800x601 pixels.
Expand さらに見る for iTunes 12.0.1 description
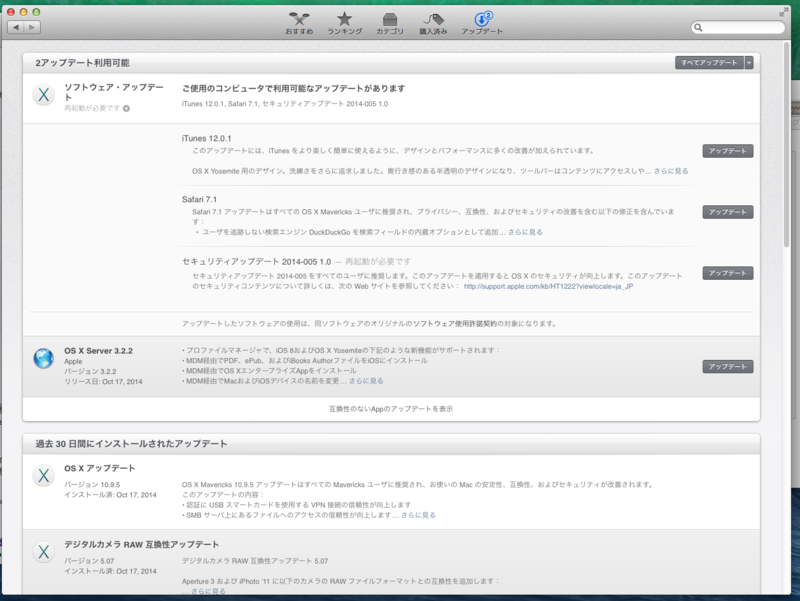(x=671, y=171)
